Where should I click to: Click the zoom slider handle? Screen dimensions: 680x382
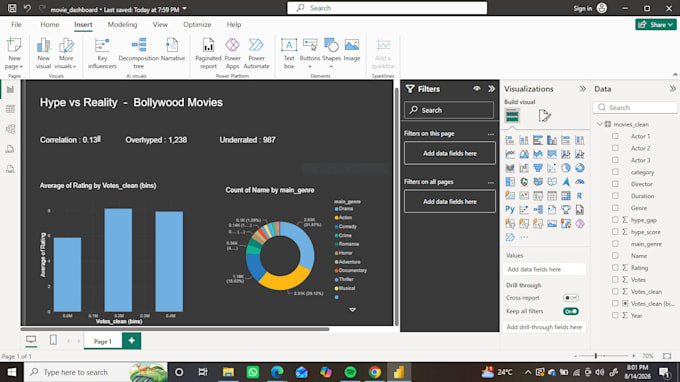(596, 356)
